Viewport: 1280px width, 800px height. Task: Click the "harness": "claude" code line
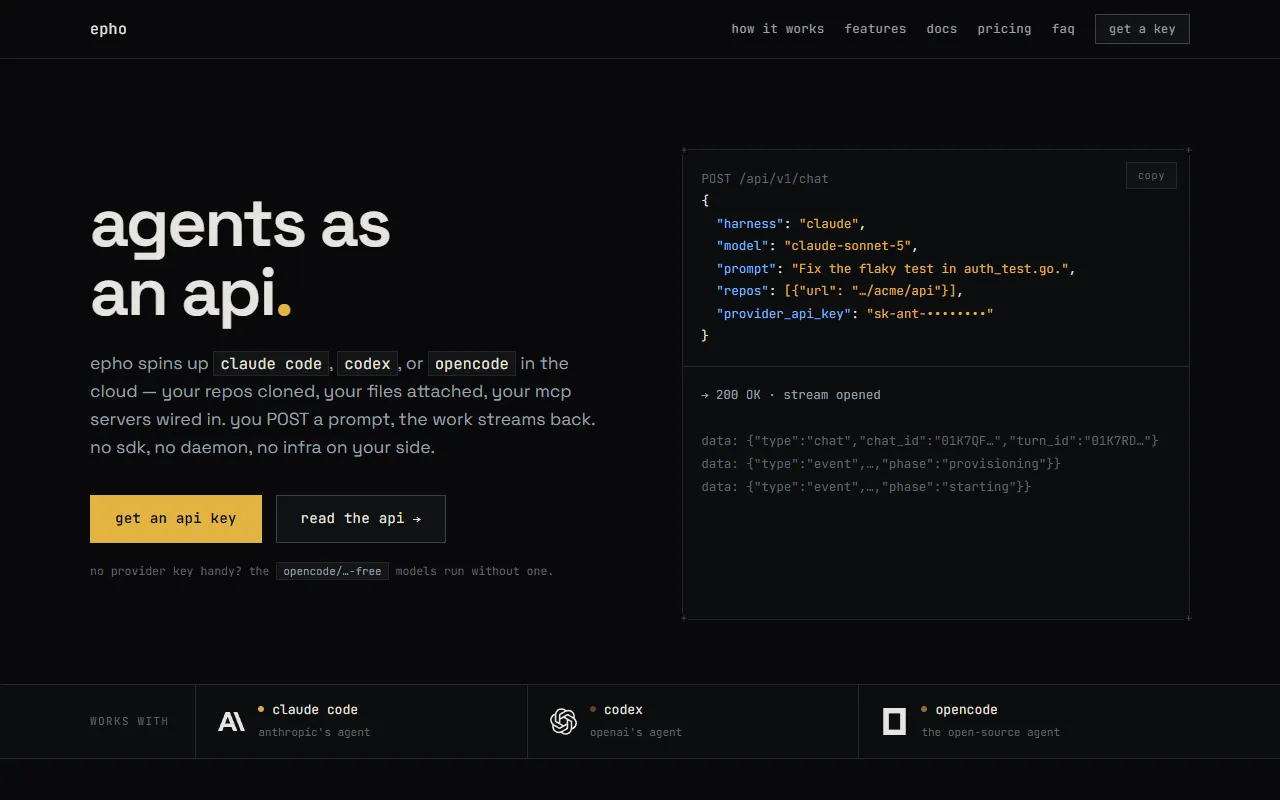point(791,224)
